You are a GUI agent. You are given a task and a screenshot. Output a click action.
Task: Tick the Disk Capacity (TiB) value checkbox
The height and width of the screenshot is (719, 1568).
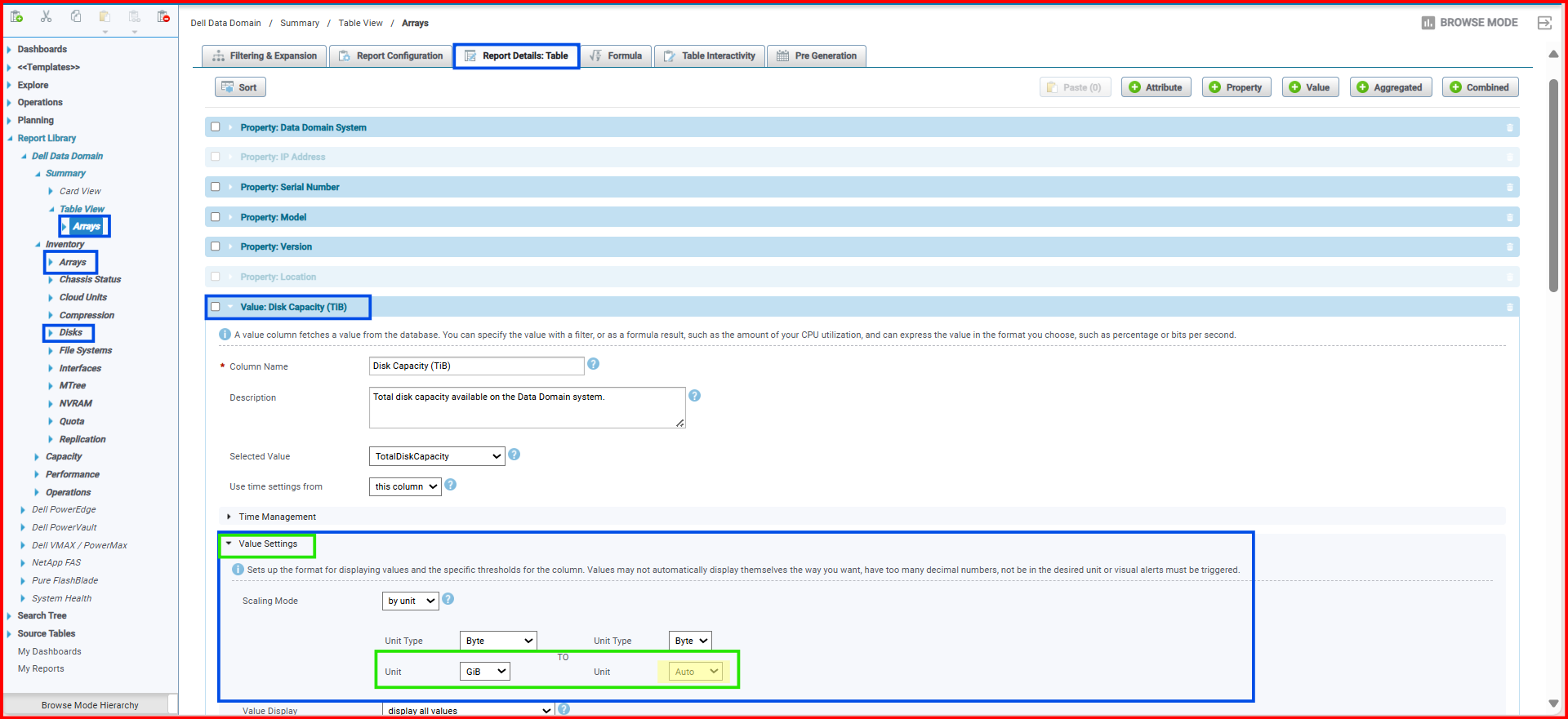coord(216,307)
